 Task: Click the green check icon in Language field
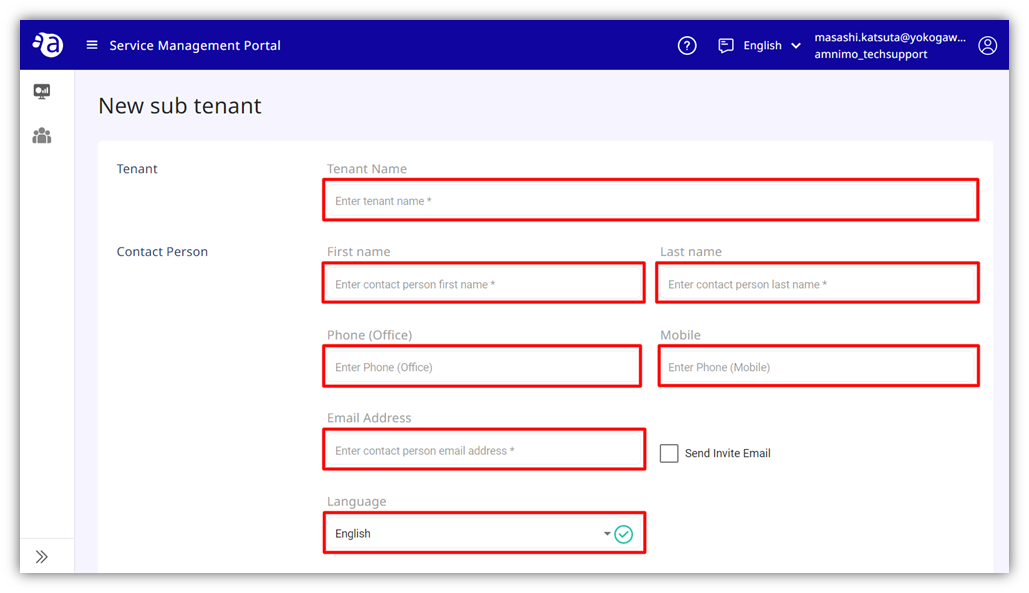(x=623, y=535)
